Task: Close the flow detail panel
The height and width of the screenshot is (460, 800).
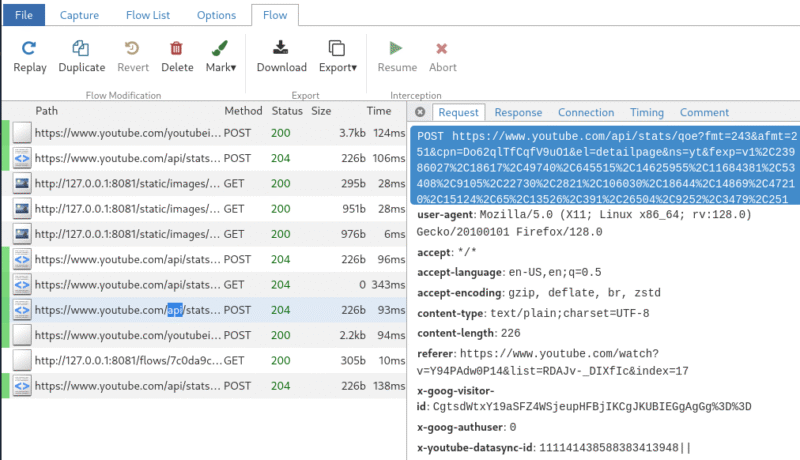Action: [x=420, y=112]
